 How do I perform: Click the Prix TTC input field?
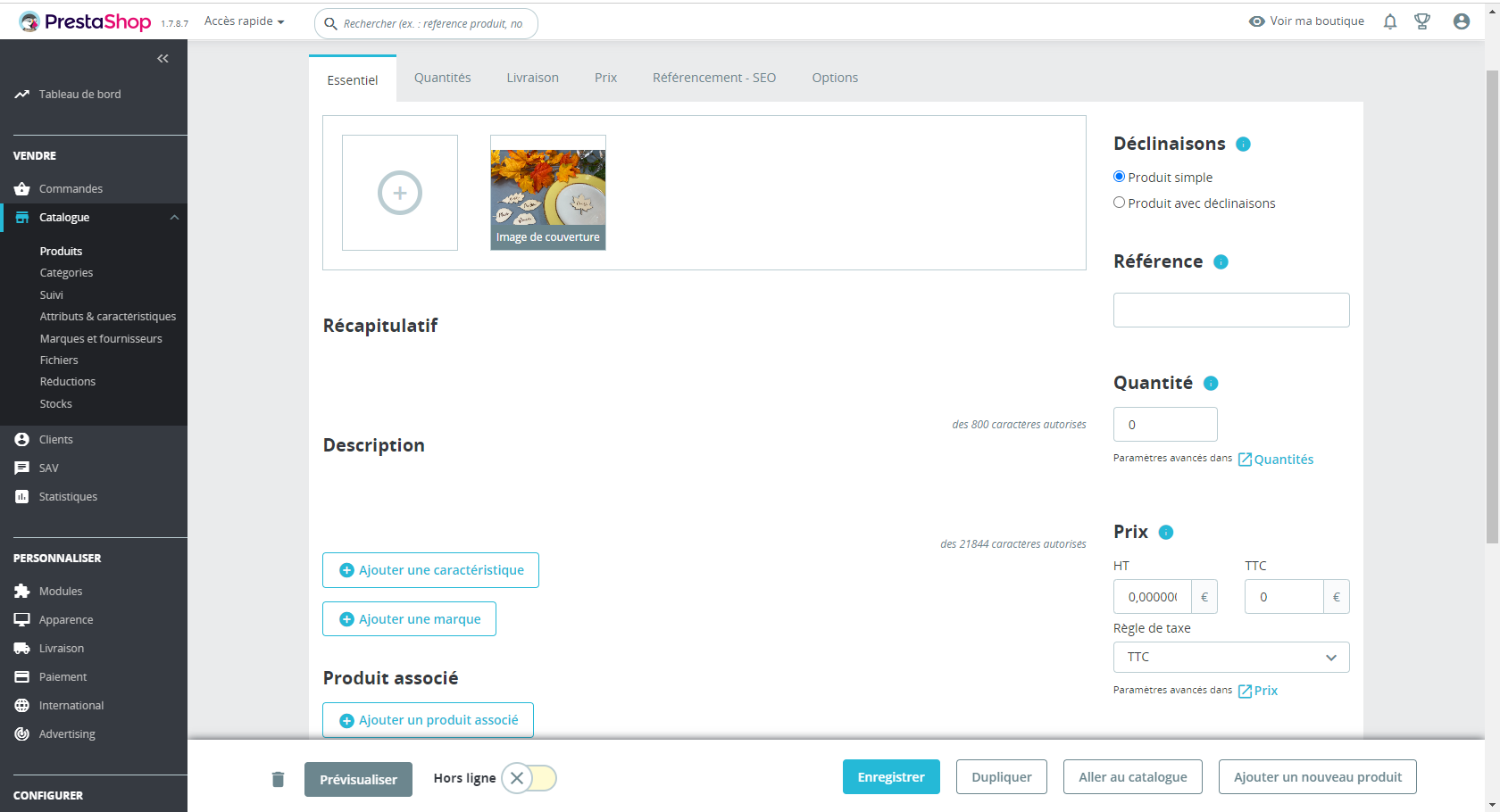click(1284, 597)
